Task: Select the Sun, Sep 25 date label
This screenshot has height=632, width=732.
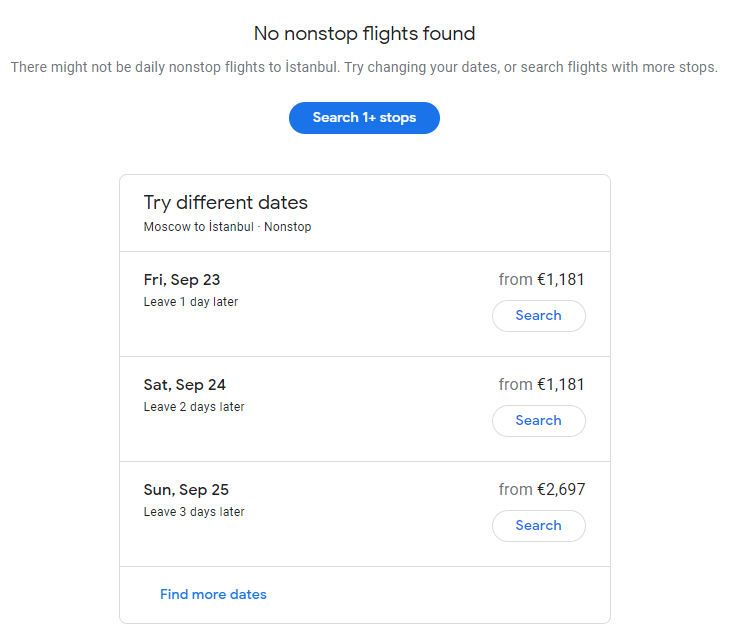Action: (x=186, y=490)
